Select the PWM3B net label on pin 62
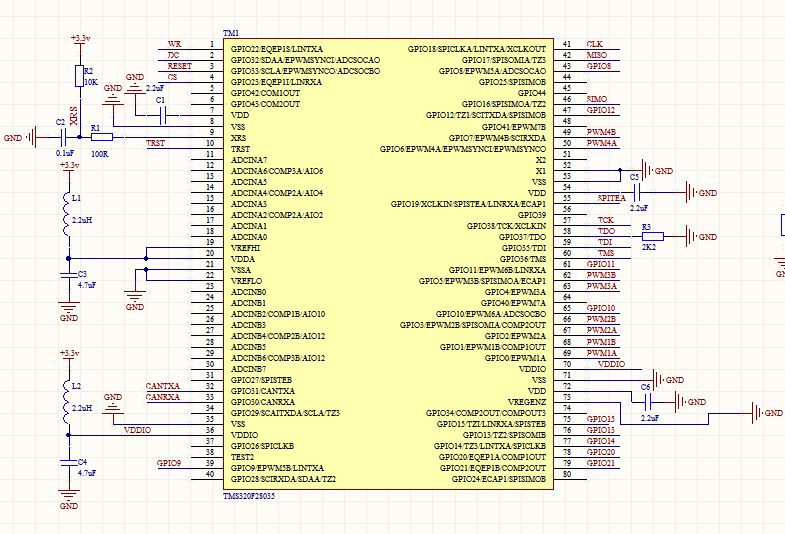This screenshot has height=534, width=785. click(601, 275)
